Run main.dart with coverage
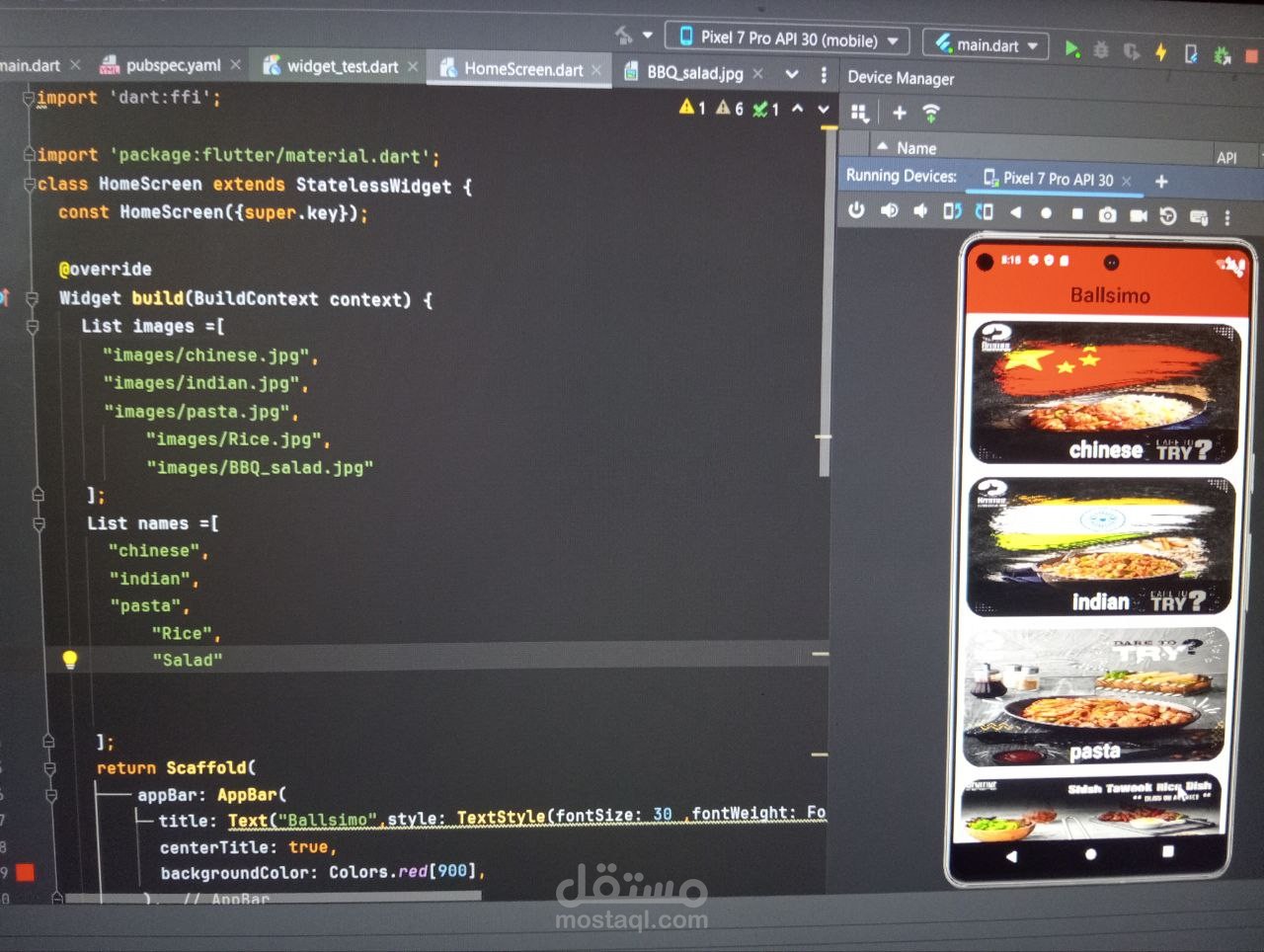This screenshot has height=952, width=1264. click(1132, 50)
